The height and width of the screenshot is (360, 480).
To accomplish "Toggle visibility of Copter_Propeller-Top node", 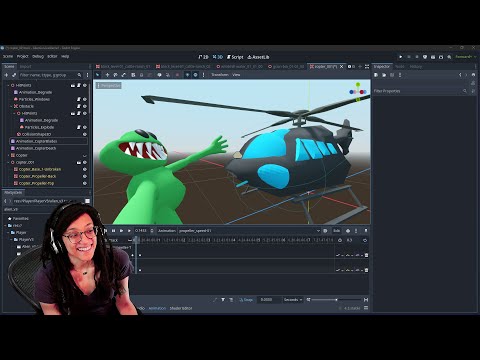I will click(85, 183).
